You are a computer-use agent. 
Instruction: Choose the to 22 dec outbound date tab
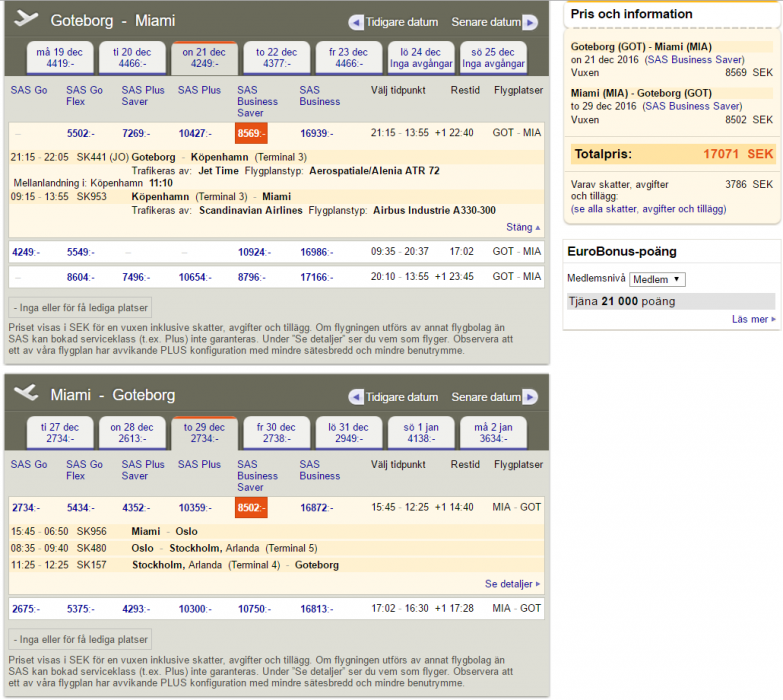point(276,58)
